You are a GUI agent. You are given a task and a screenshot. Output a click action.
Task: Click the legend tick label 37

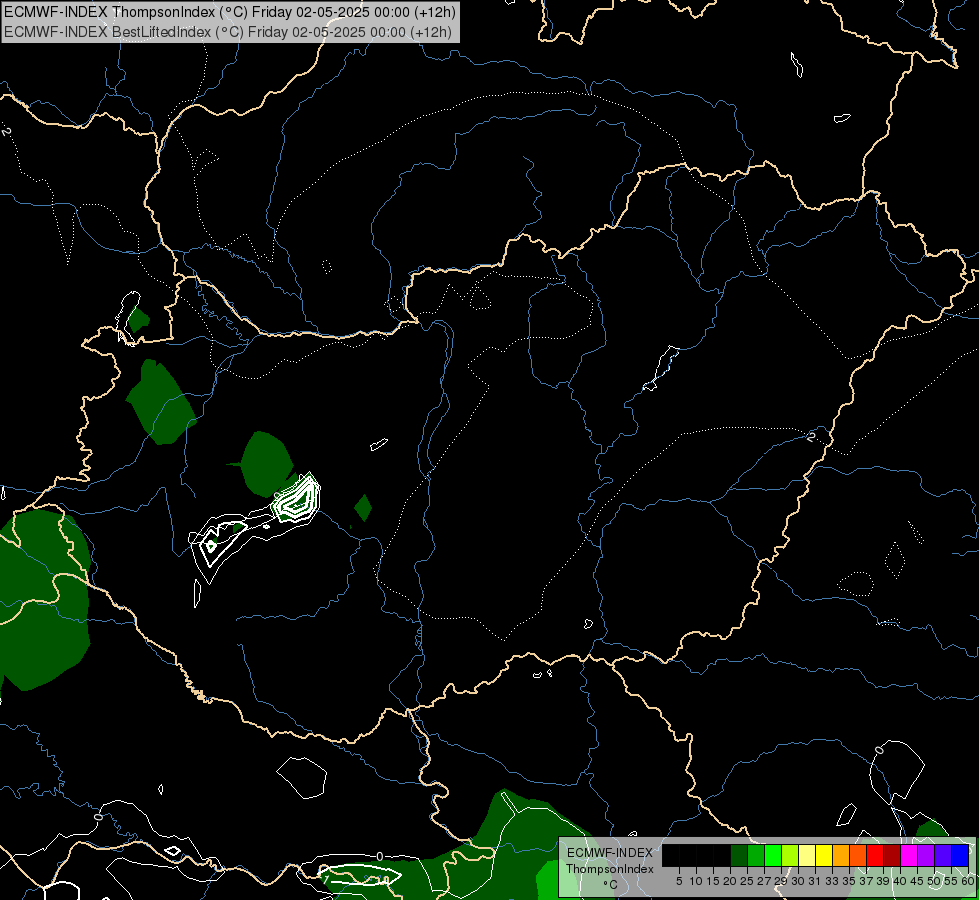(867, 881)
